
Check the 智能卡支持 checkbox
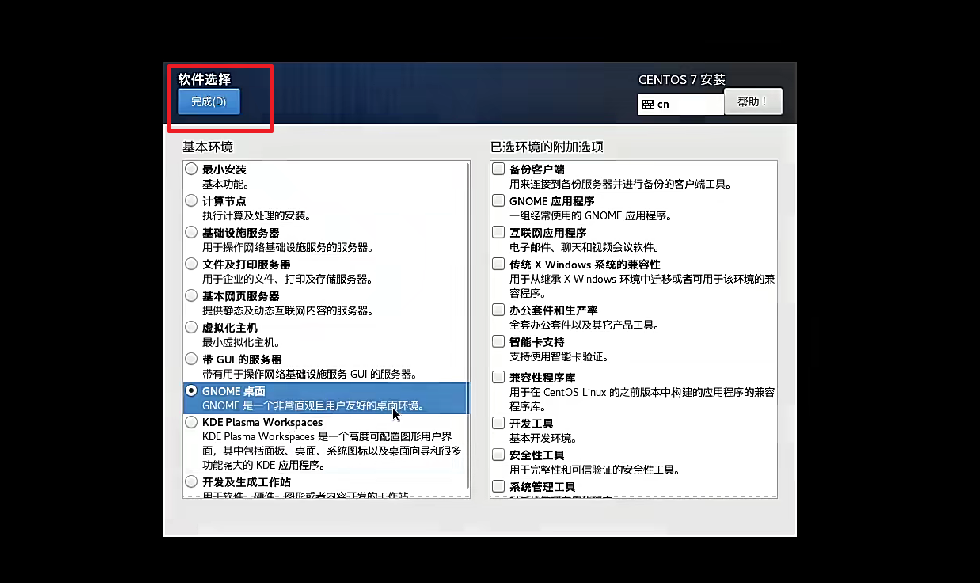point(498,342)
